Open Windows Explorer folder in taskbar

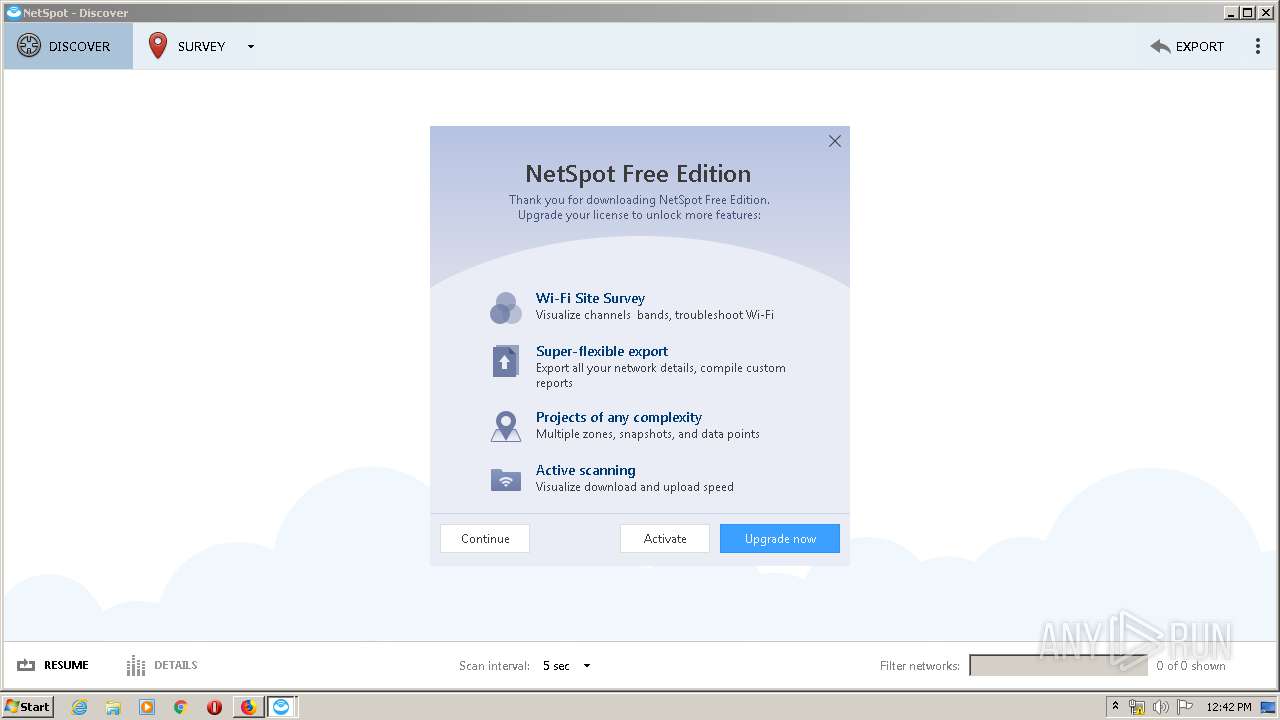coord(113,707)
